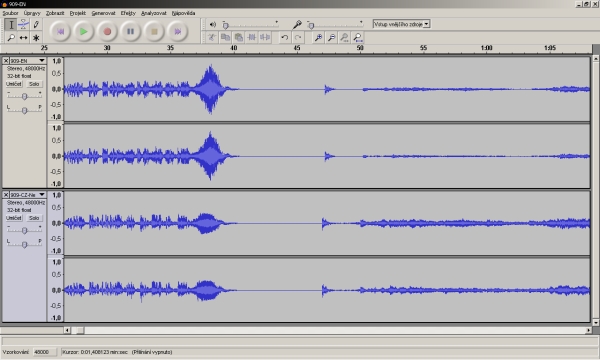The width and height of the screenshot is (600, 360).
Task: Select the Zoom magnifier tool
Action: click(x=11, y=37)
